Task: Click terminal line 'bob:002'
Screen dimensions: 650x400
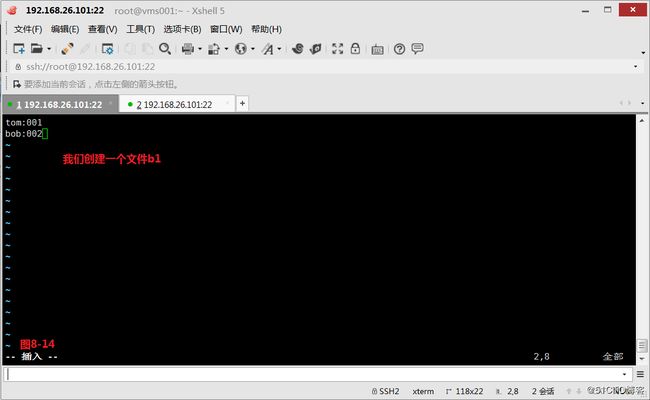Action: [24, 134]
